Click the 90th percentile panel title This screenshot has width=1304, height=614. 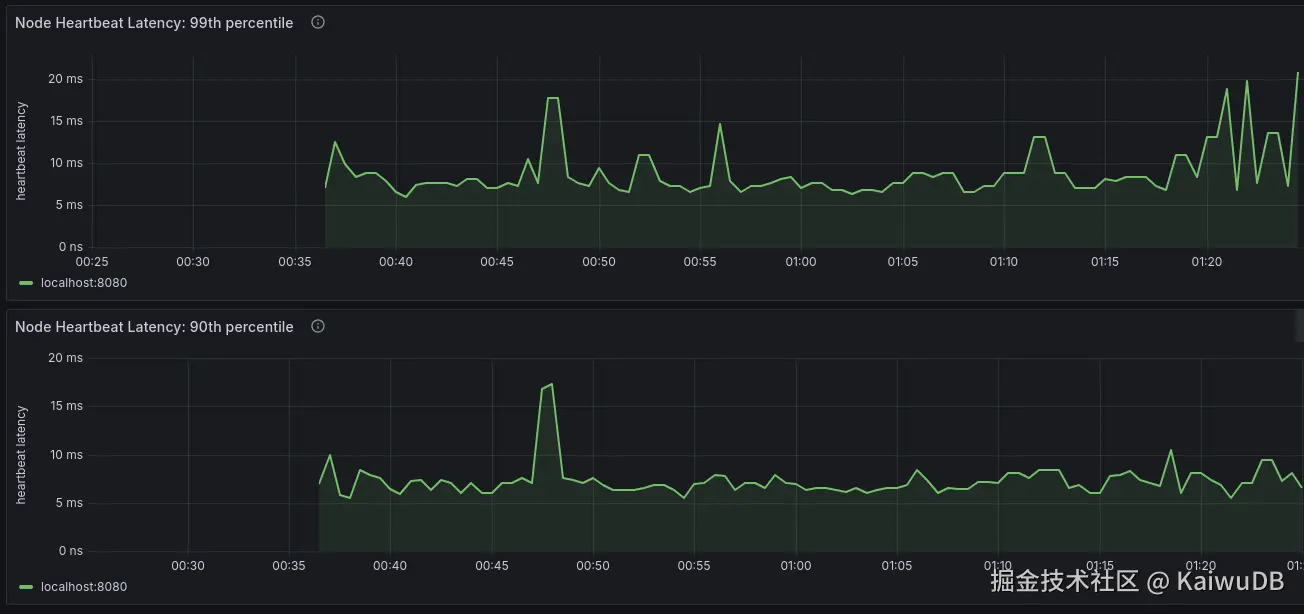click(154, 327)
